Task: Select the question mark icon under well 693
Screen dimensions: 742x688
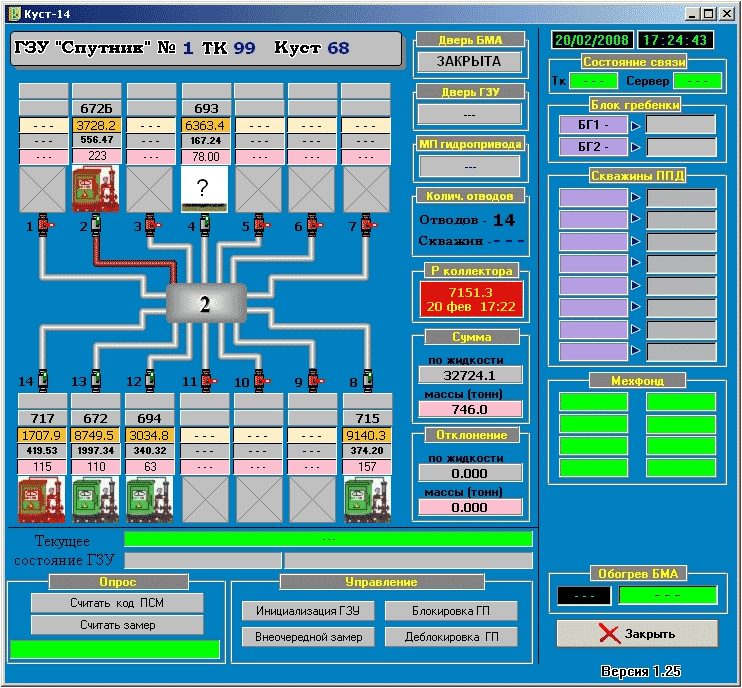Action: tap(204, 189)
